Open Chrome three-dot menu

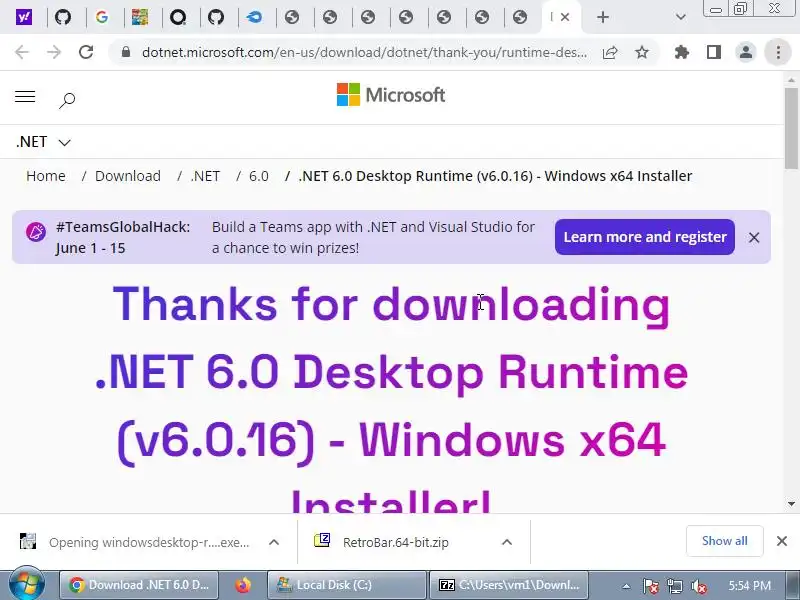[778, 52]
